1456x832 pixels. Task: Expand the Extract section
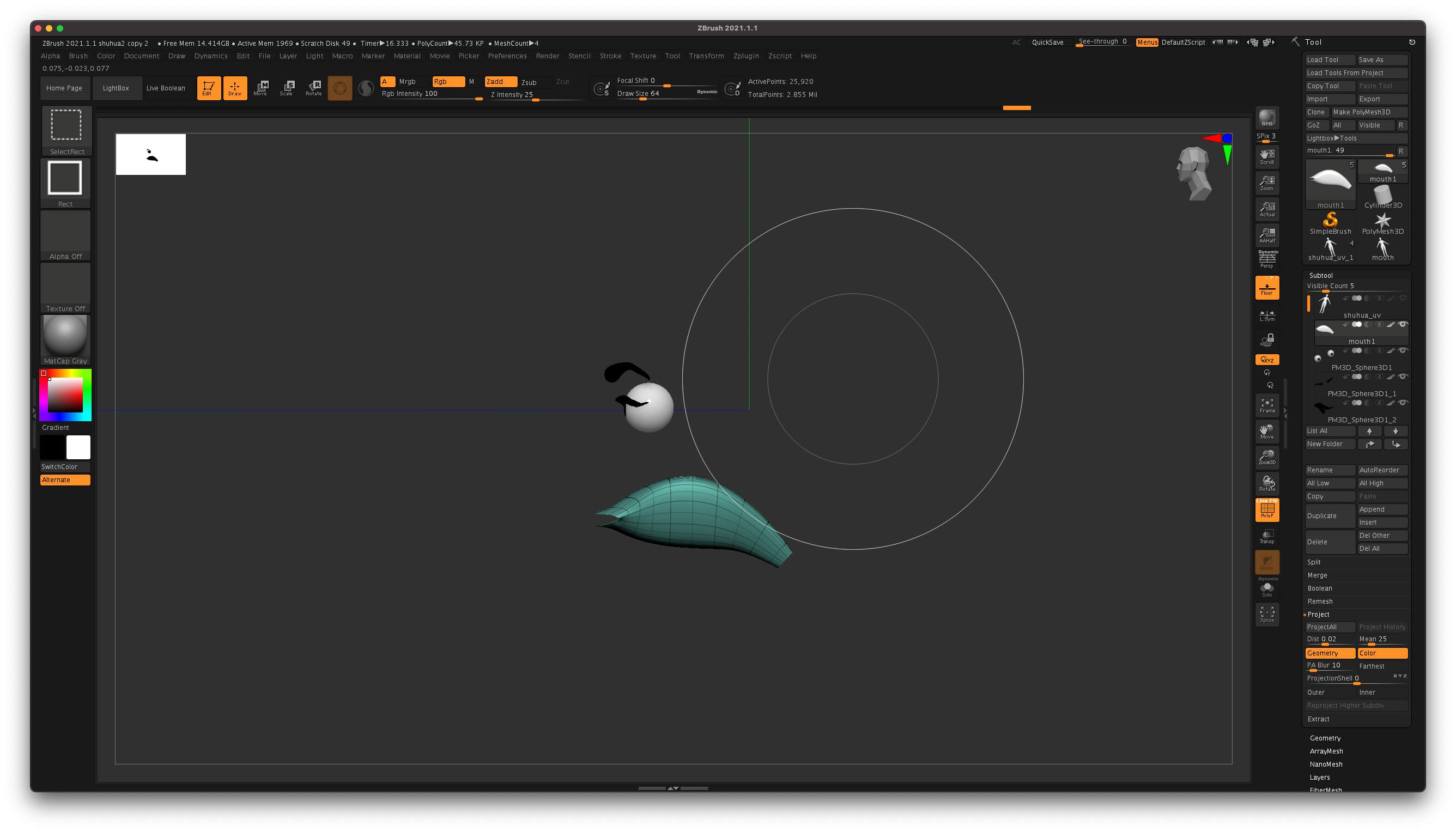click(1318, 719)
